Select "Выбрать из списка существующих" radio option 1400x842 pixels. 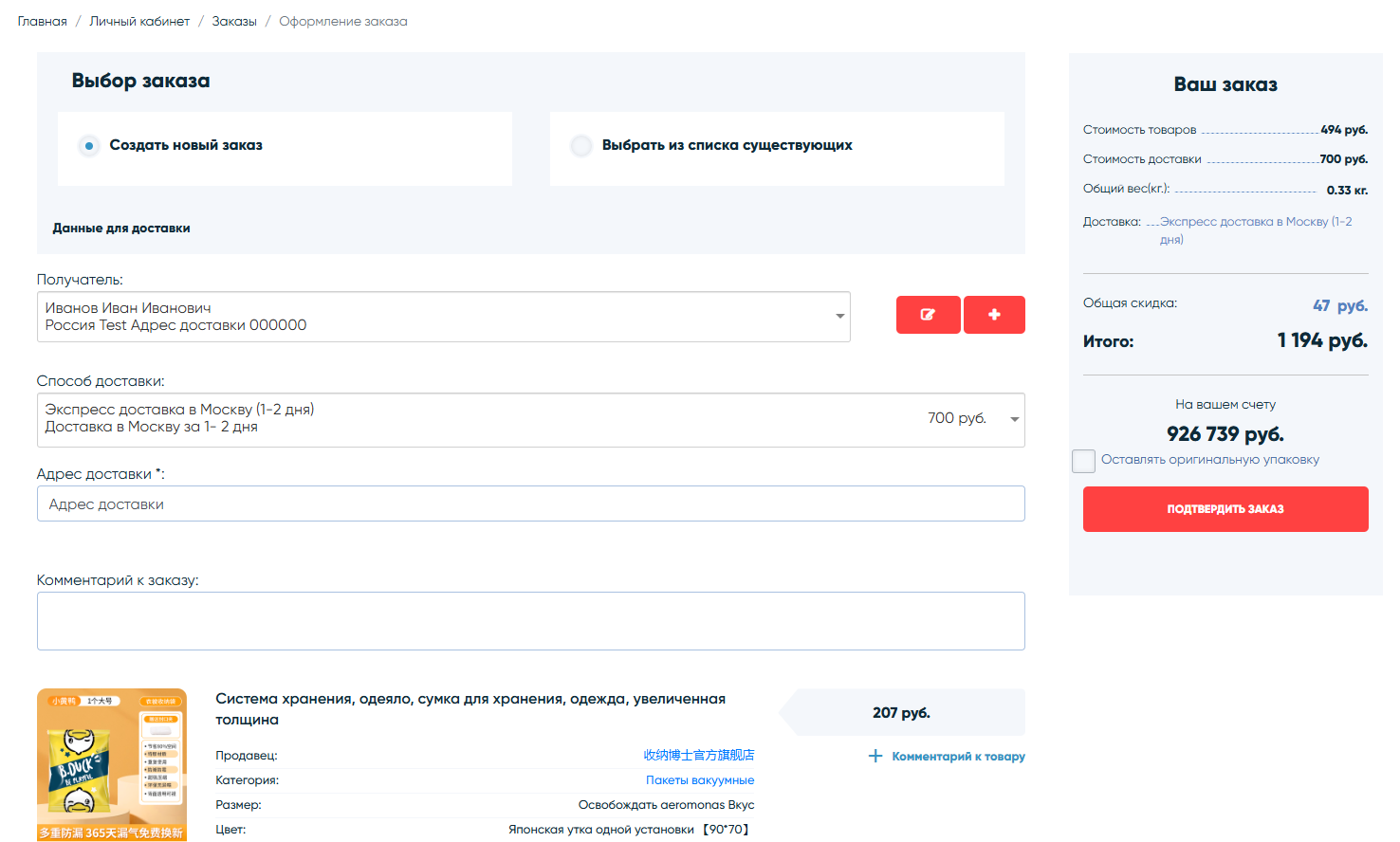[x=581, y=146]
